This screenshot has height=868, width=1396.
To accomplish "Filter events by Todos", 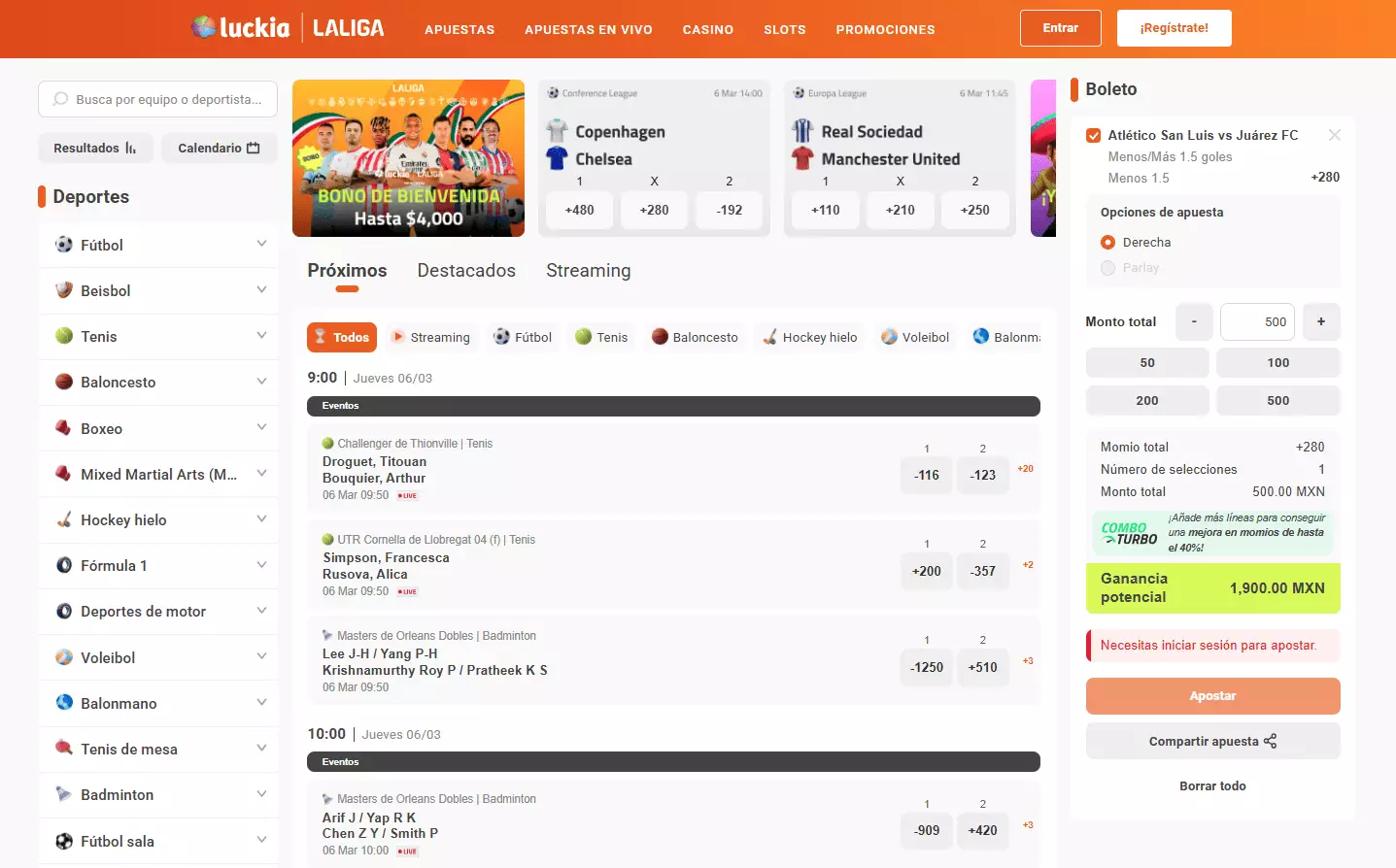I will 342,337.
